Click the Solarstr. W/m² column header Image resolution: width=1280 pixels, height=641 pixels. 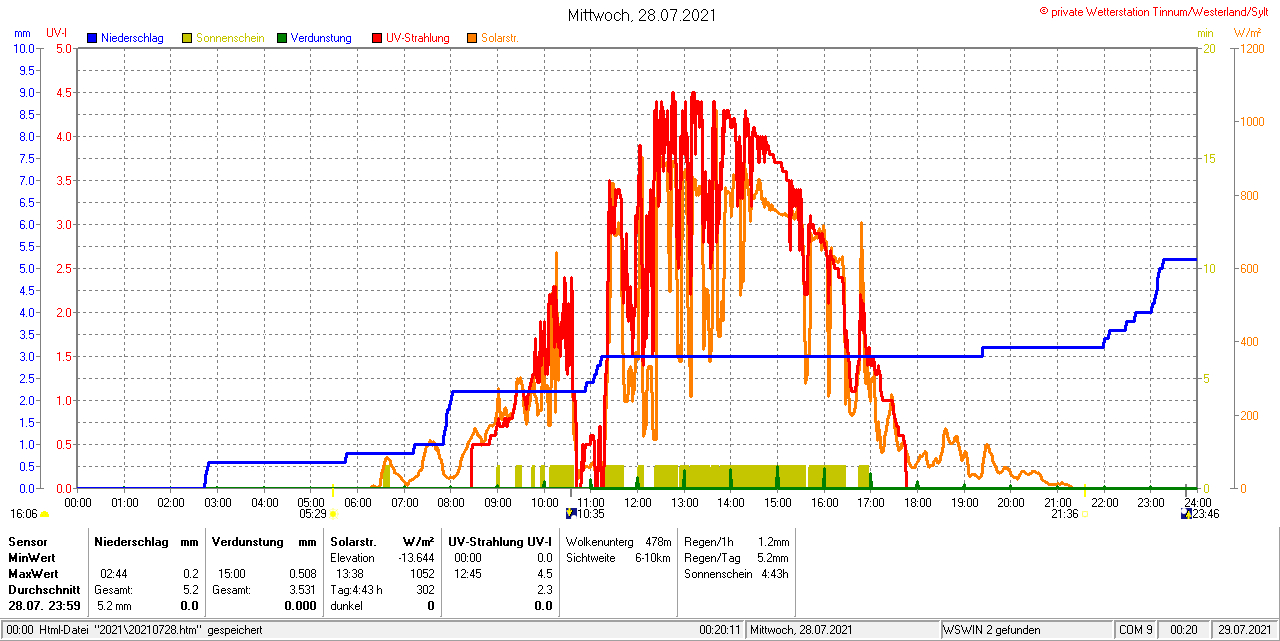point(381,541)
